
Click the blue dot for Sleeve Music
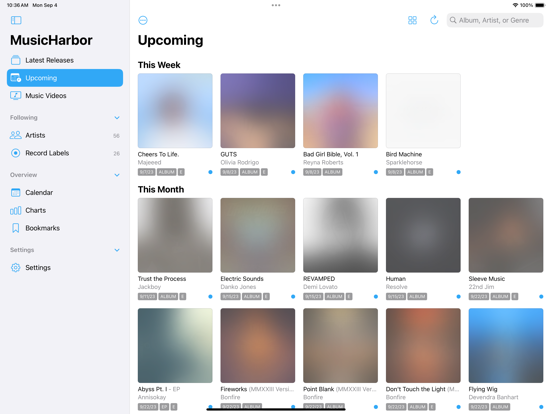541,296
